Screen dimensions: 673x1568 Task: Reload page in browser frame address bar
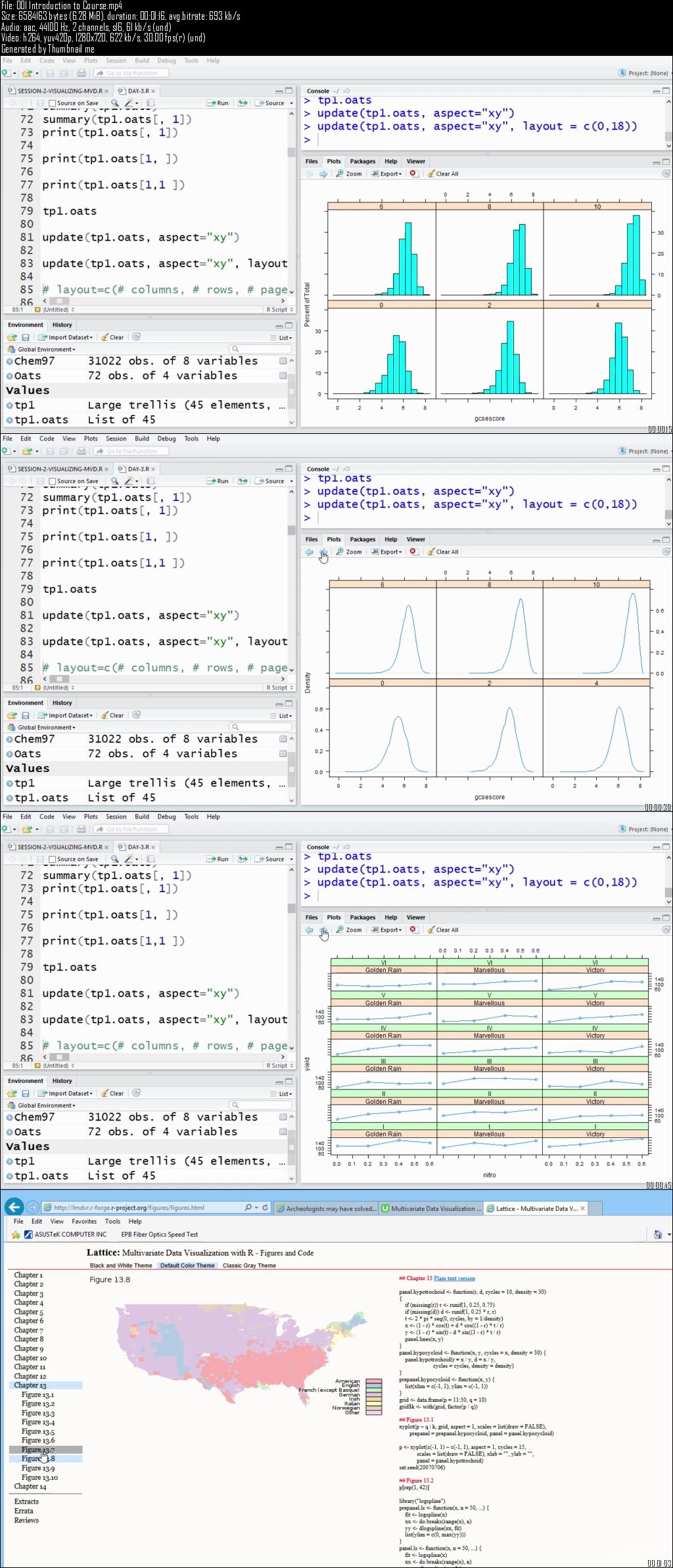coord(265,1208)
